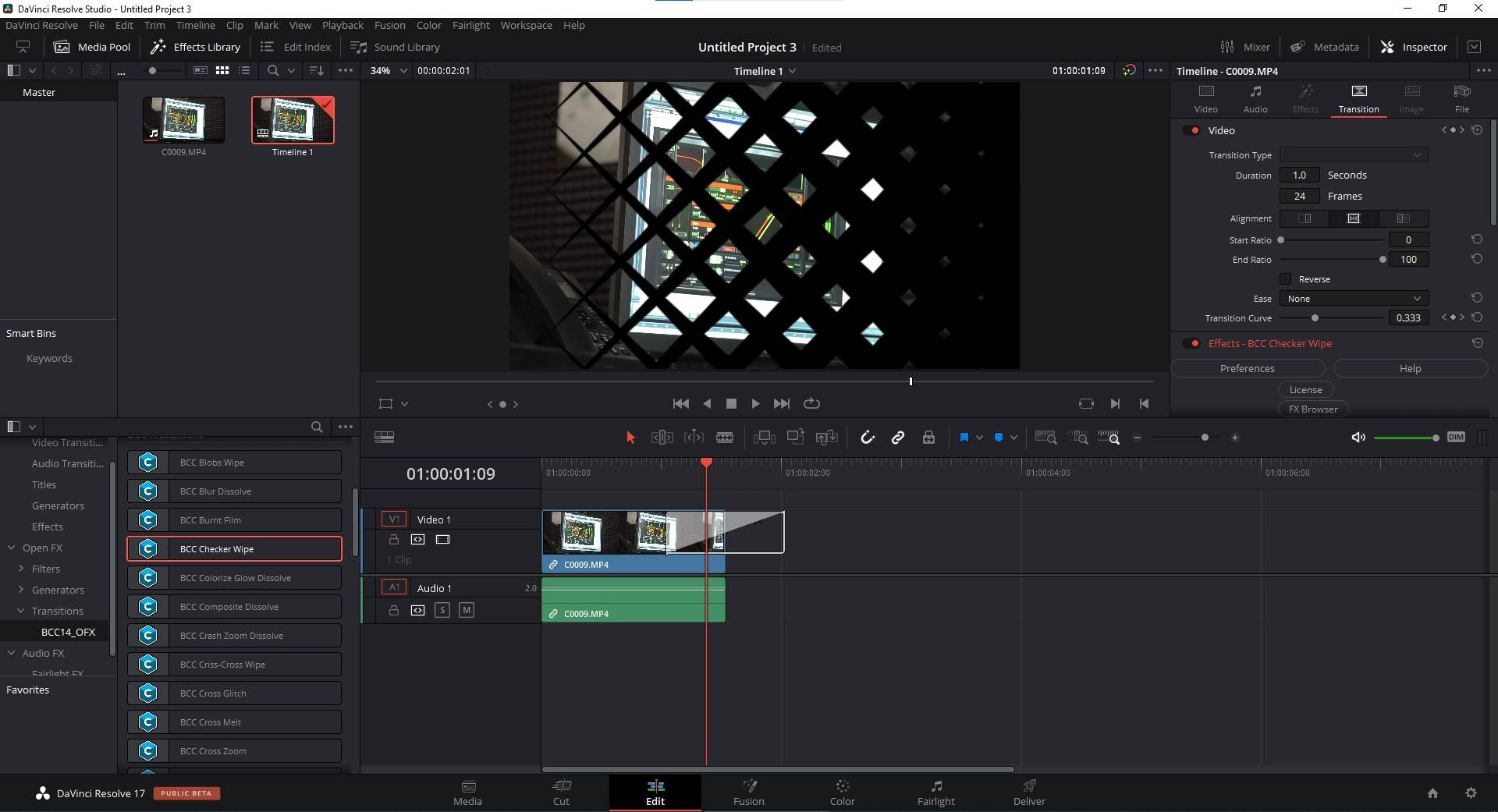Image resolution: width=1498 pixels, height=812 pixels.
Task: Expand the Filters tree node
Action: (x=20, y=569)
